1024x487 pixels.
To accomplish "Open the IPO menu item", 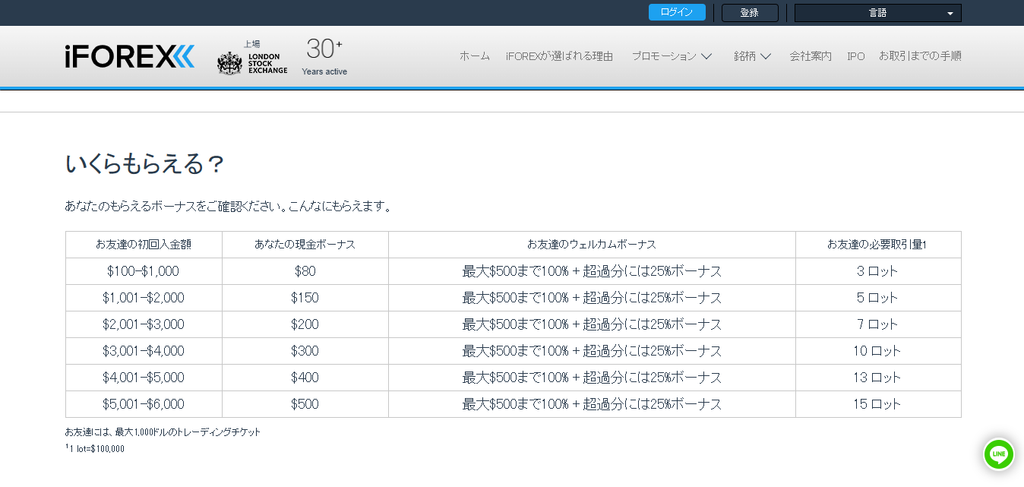I will pos(856,56).
